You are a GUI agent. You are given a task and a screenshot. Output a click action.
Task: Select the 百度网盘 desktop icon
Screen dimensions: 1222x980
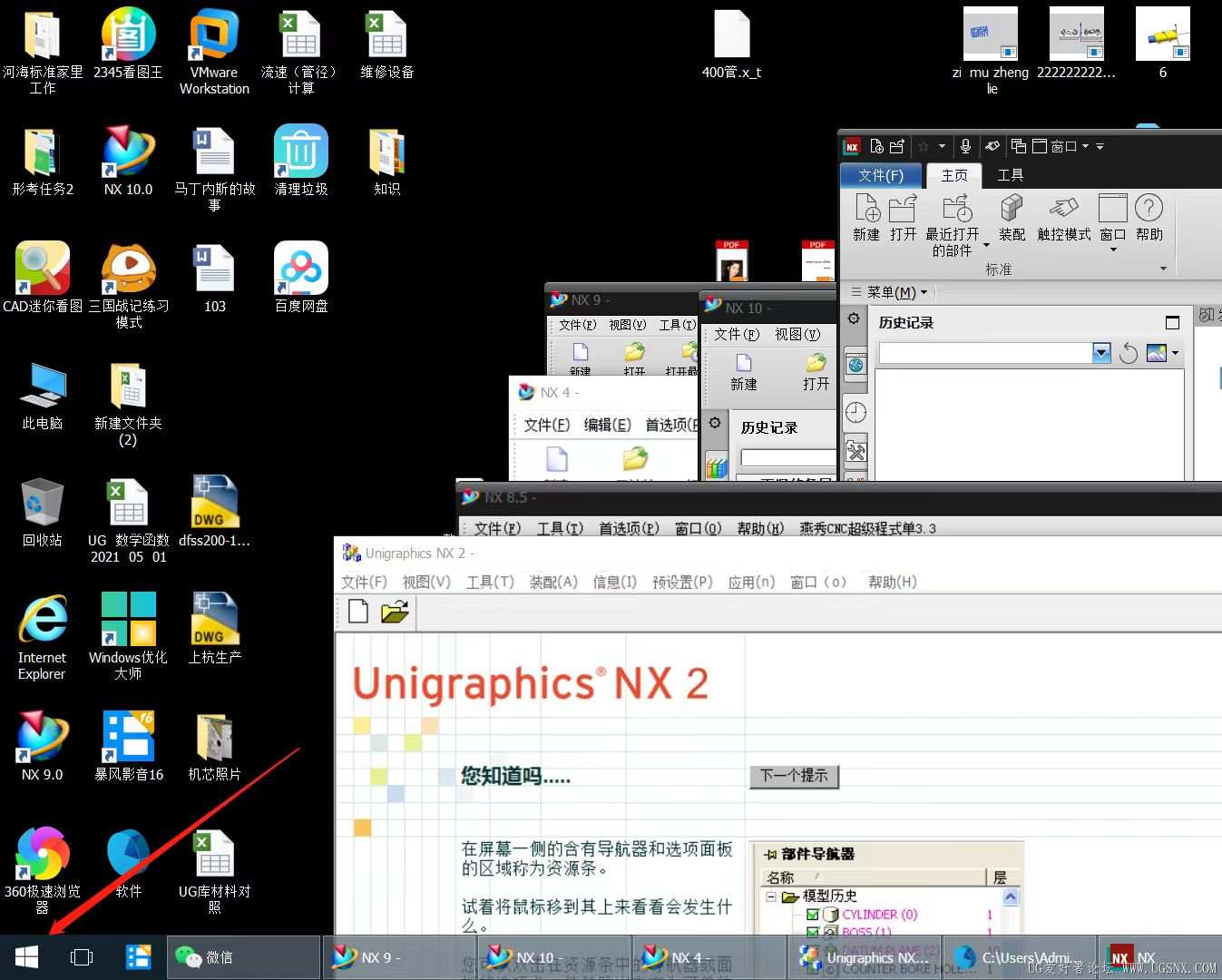(x=301, y=279)
